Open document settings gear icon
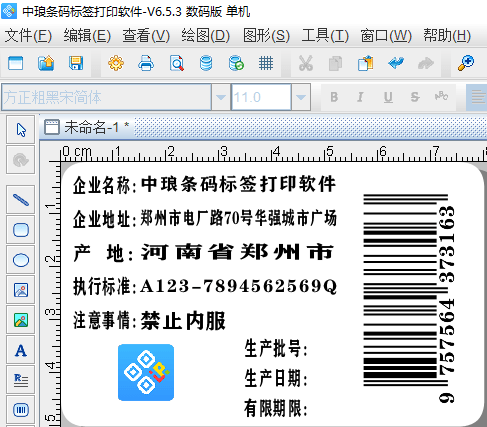 tap(116, 63)
